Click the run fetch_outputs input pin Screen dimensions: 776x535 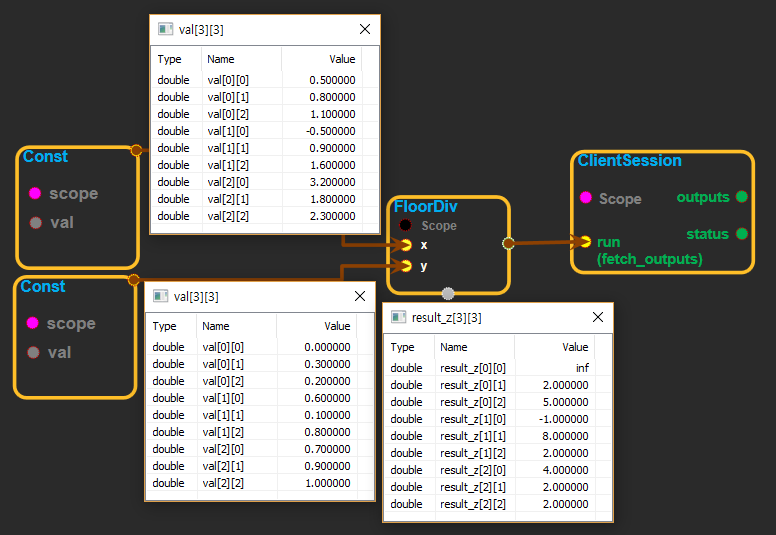click(x=585, y=241)
